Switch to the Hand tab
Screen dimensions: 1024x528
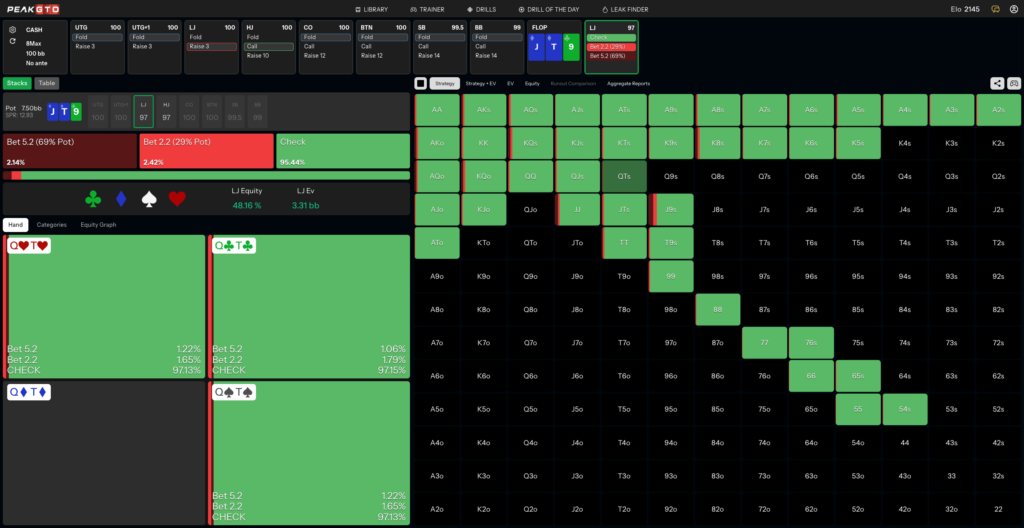point(16,225)
